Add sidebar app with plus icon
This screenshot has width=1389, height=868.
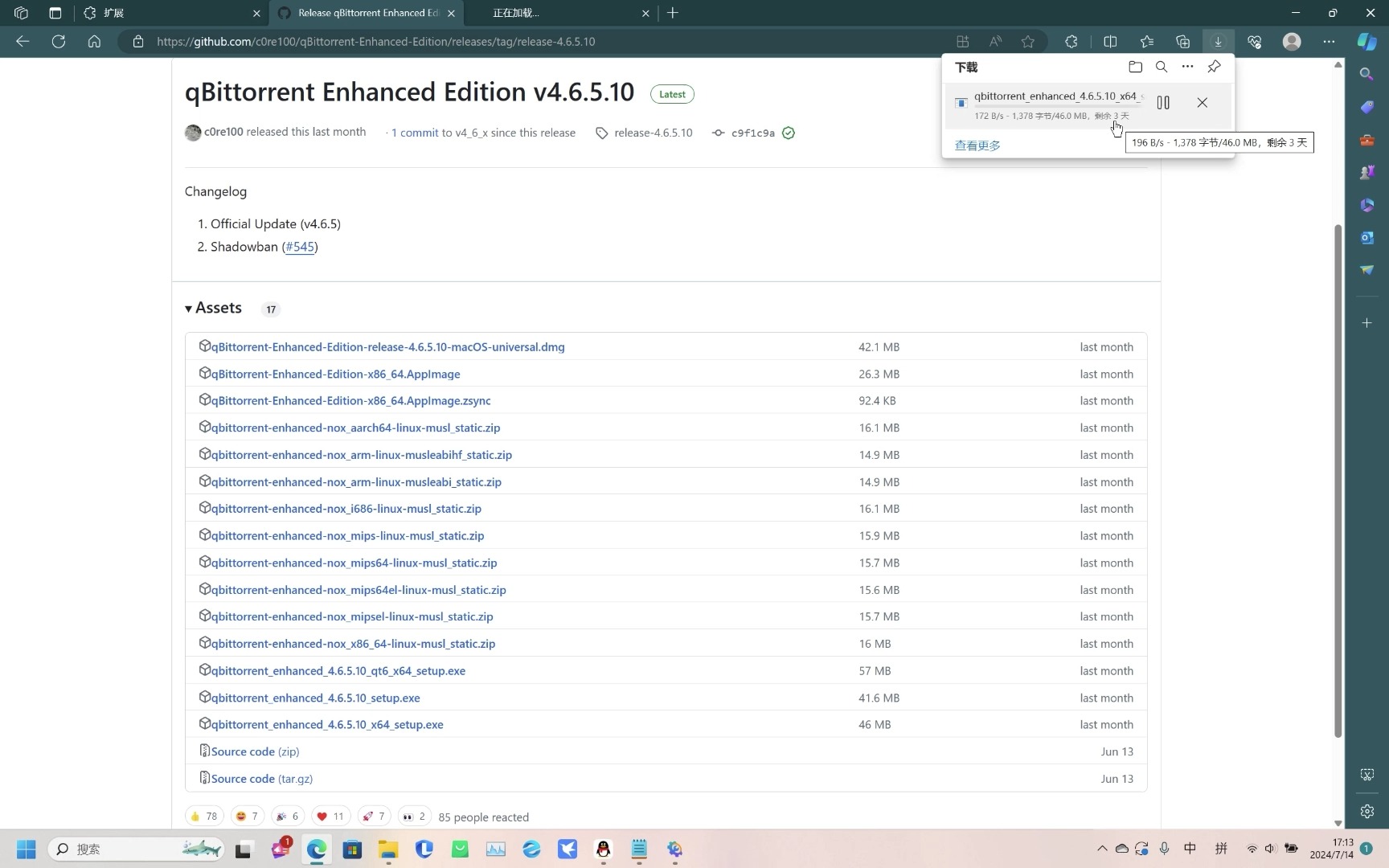click(1366, 323)
